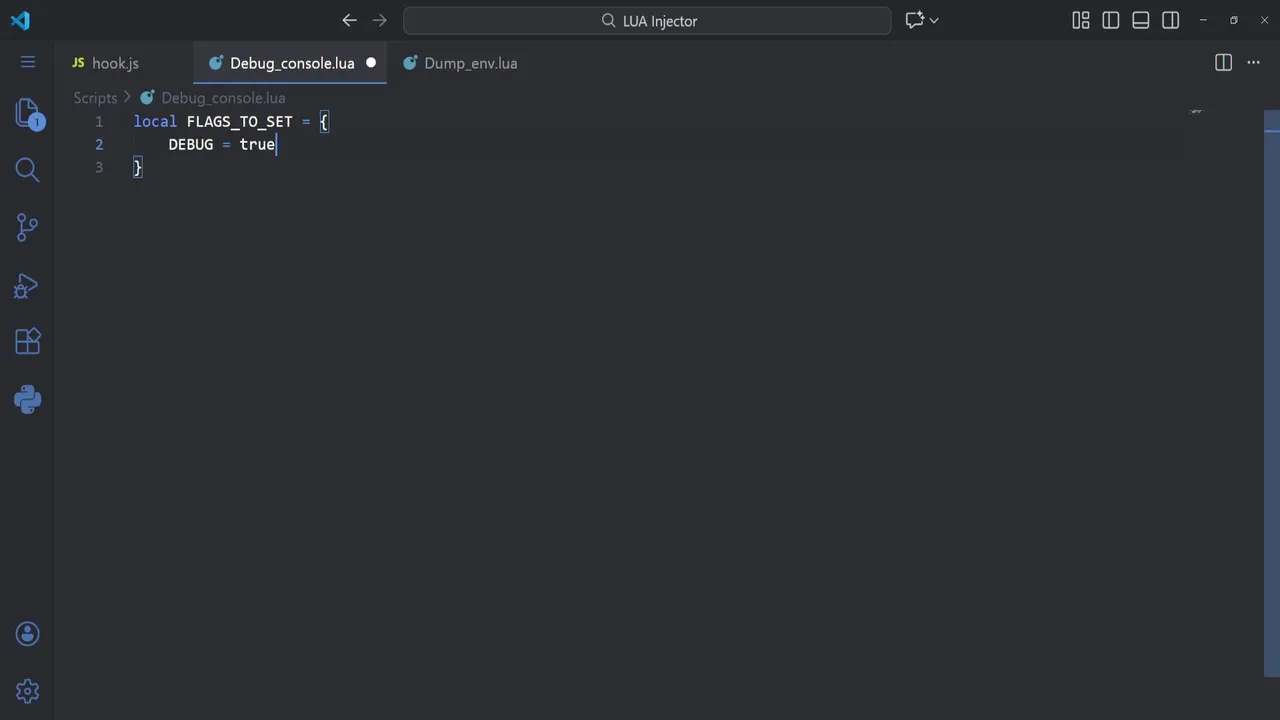
Task: Click the DEBUG key in the table
Action: pyautogui.click(x=191, y=144)
